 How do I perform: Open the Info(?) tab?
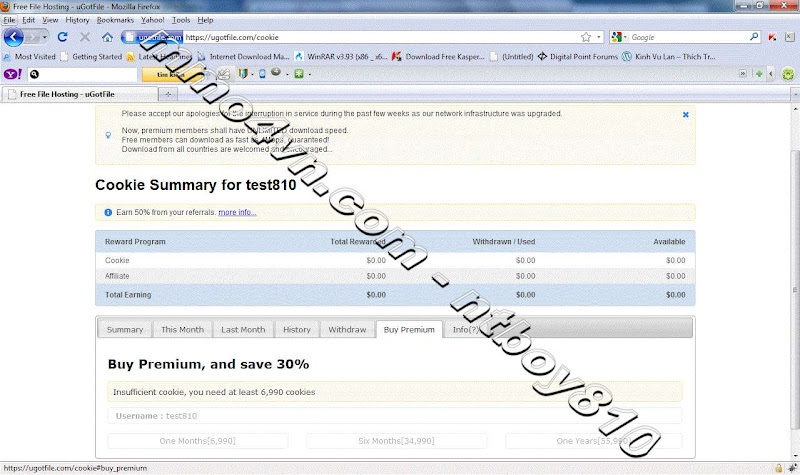click(466, 330)
